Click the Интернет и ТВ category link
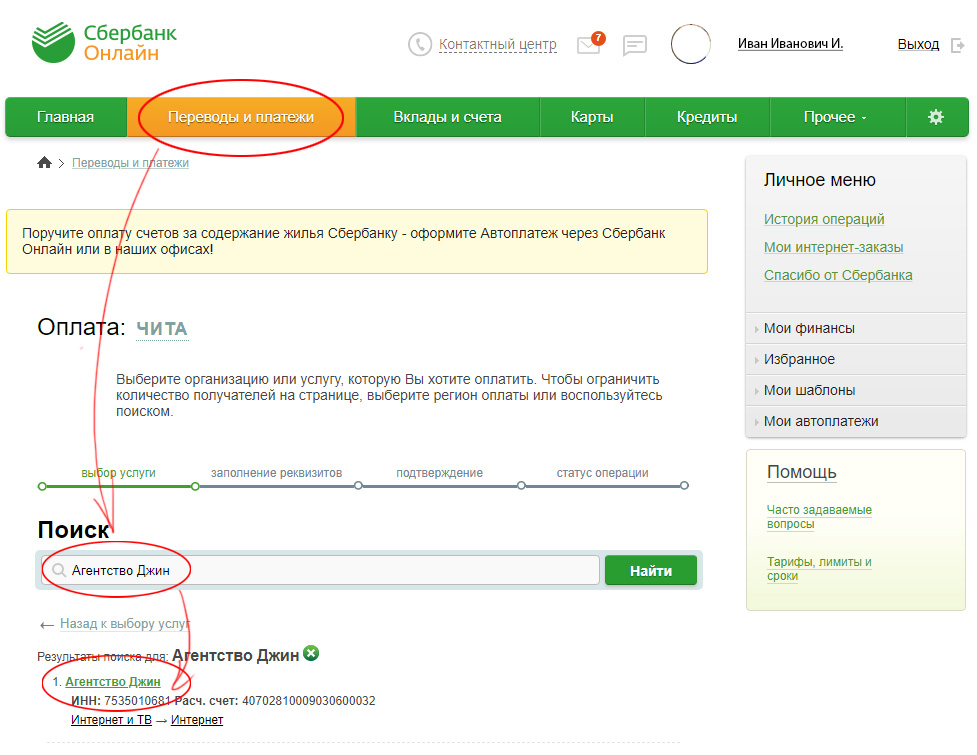This screenshot has width=977, height=755. pos(112,719)
